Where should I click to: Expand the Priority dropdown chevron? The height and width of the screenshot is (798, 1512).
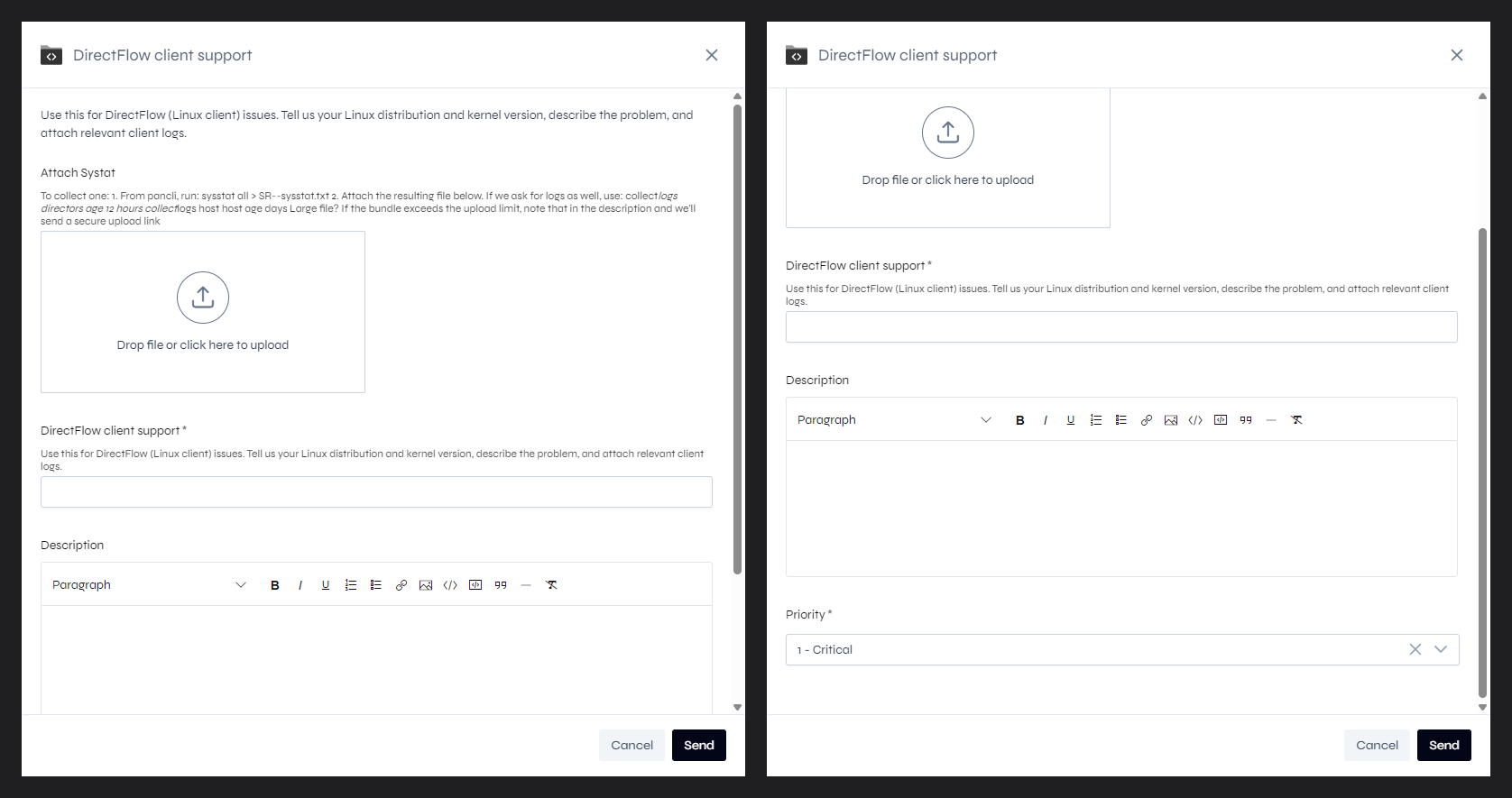click(1441, 649)
